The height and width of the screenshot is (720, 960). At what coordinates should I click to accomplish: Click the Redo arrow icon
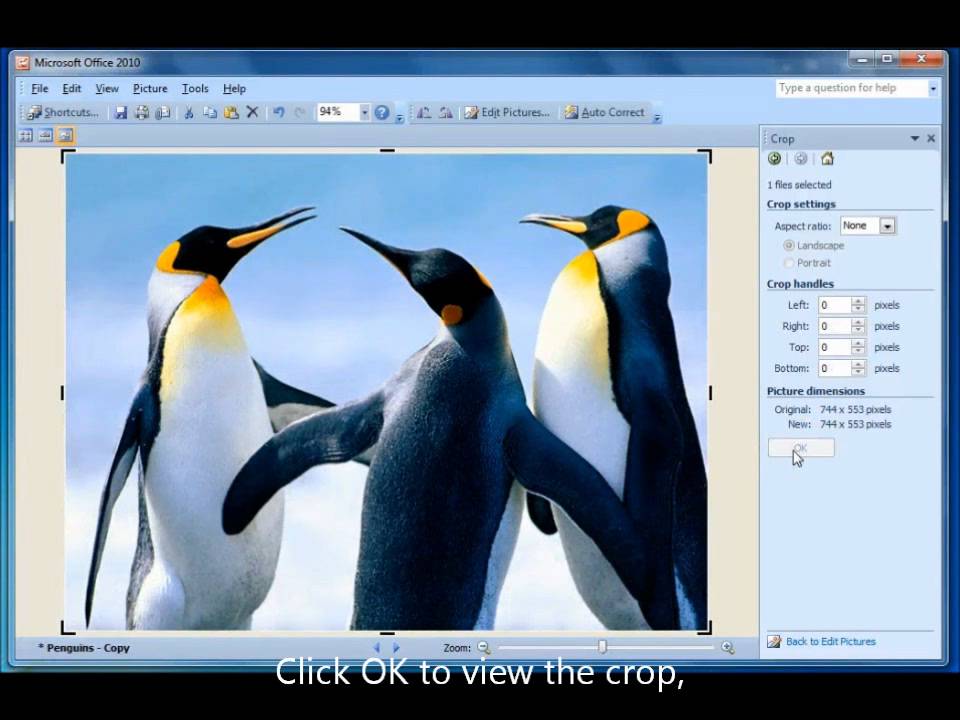pos(300,112)
